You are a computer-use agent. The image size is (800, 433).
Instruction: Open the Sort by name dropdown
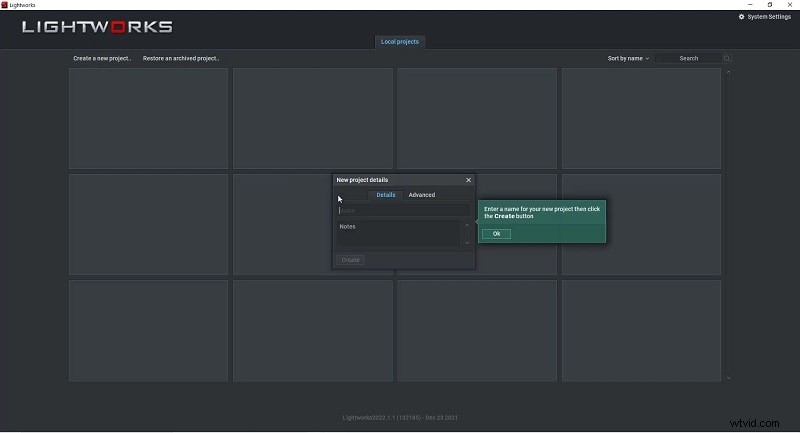coord(628,58)
